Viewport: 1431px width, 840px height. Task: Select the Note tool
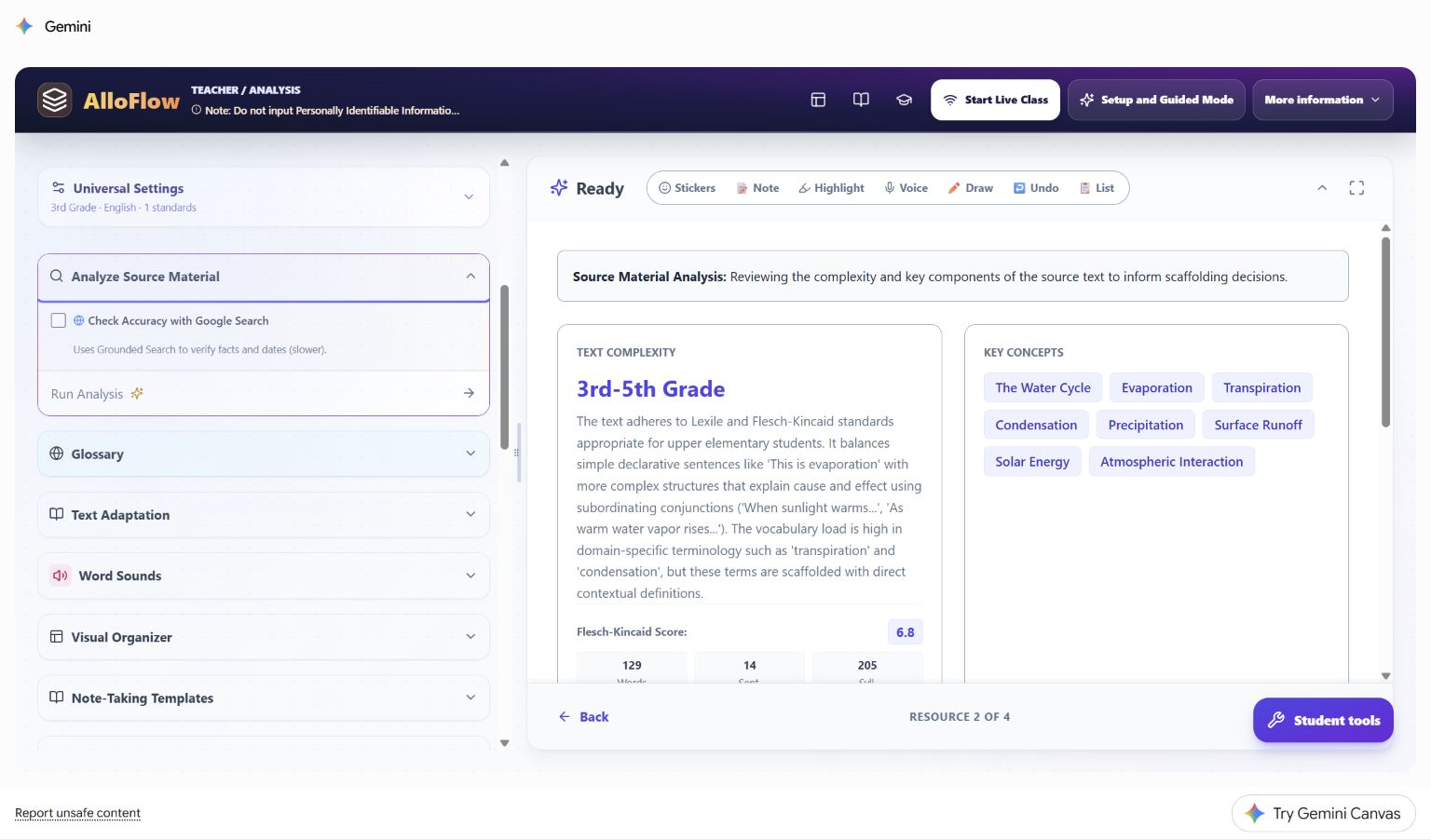coord(757,188)
